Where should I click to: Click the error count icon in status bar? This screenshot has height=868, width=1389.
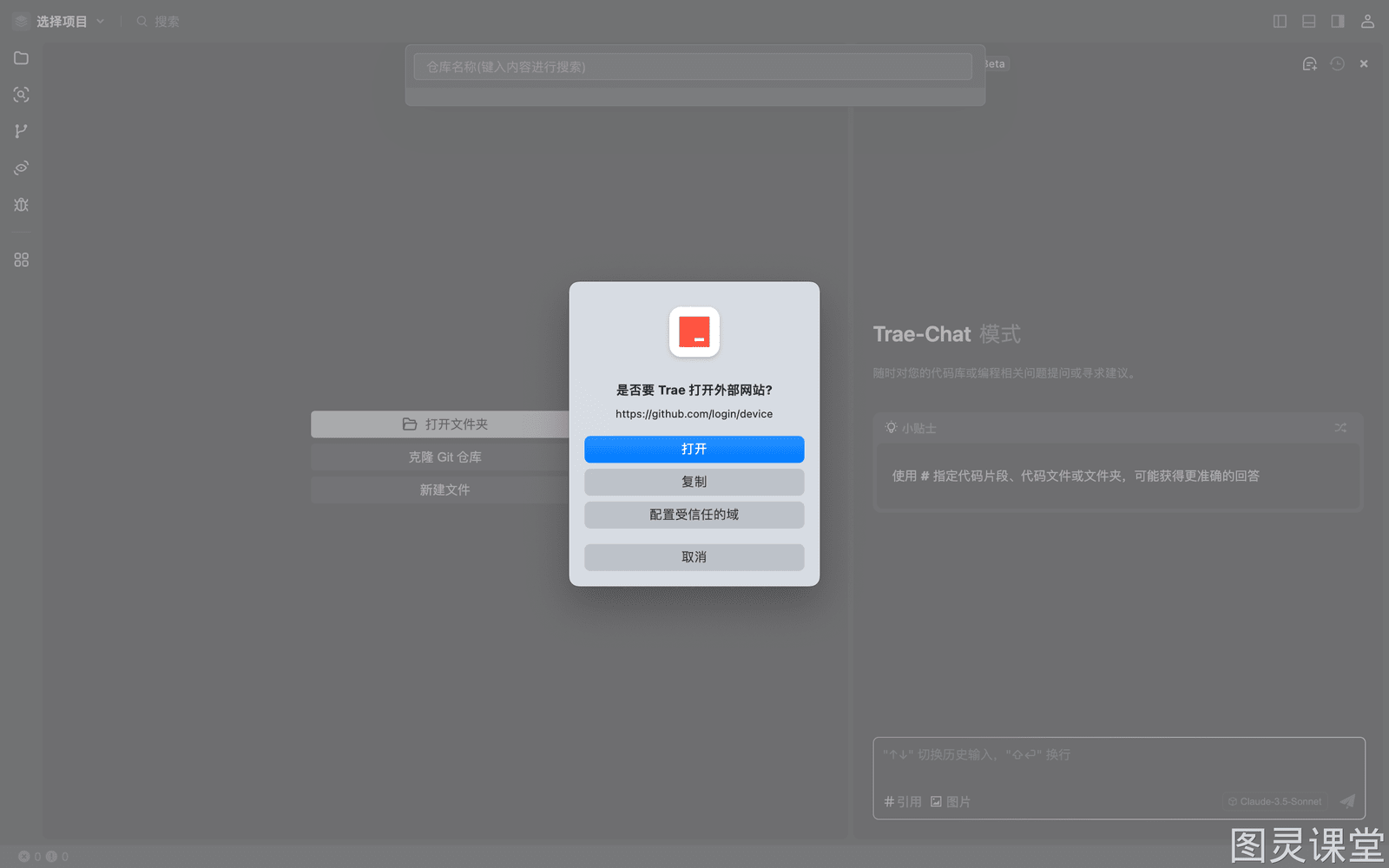[x=24, y=857]
